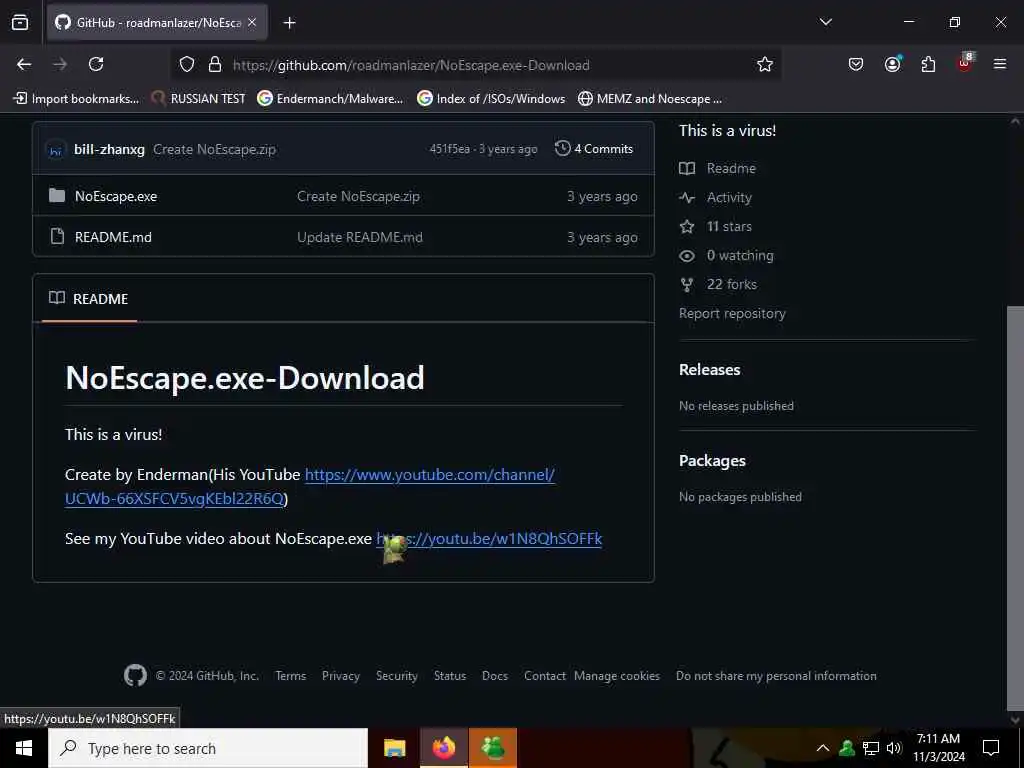
Task: Open commit hash 451f5ea
Action: [449, 149]
